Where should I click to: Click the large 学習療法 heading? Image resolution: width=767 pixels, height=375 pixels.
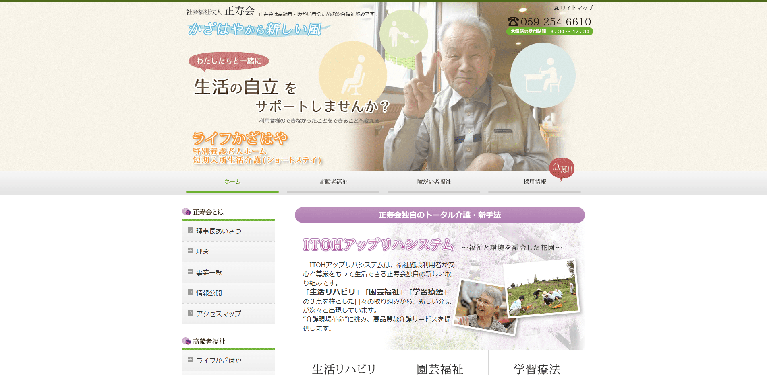click(537, 369)
